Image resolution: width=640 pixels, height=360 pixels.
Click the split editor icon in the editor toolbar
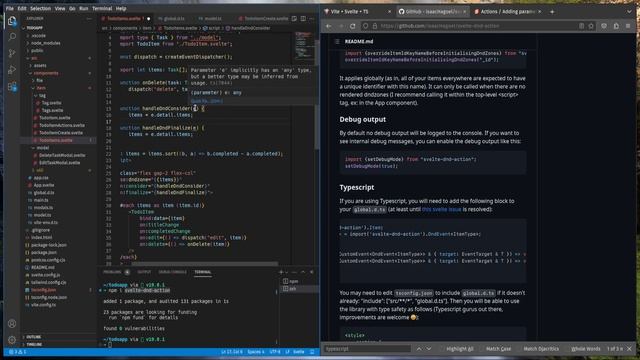coord(303,18)
